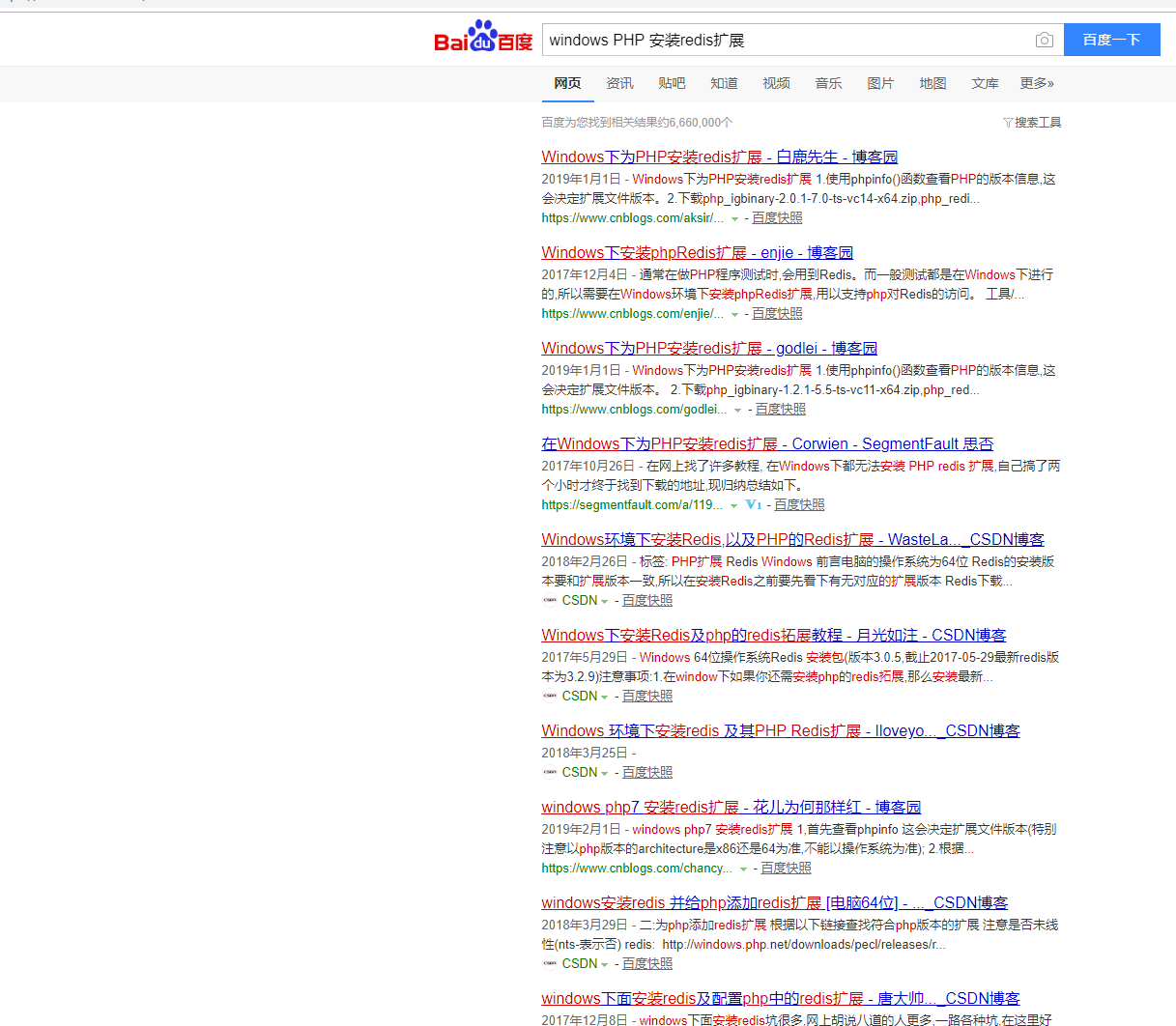Switch to the 网页 tab
The width and height of the screenshot is (1176, 1026).
(x=567, y=83)
